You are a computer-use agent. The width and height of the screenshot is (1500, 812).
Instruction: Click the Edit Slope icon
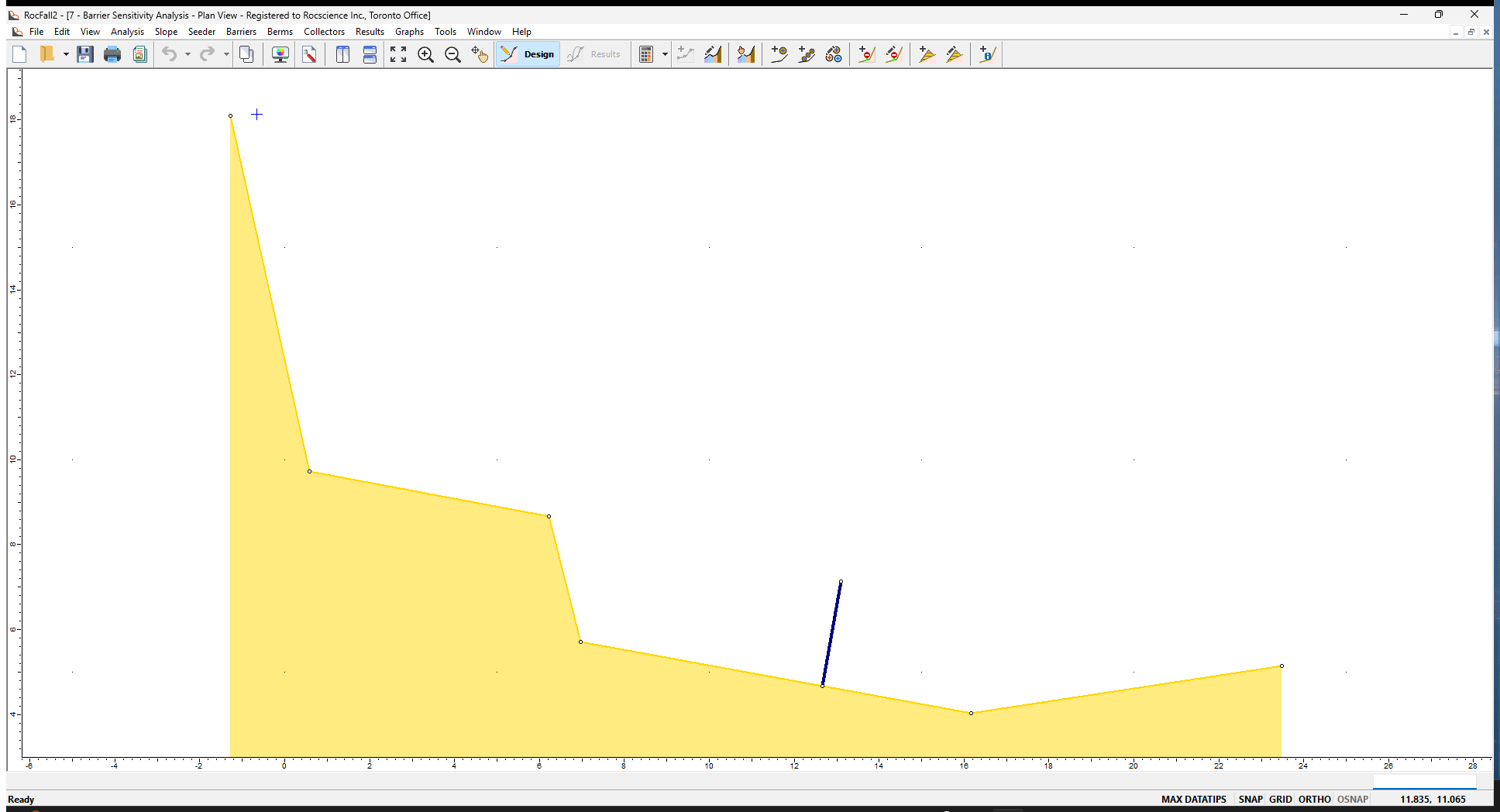(713, 54)
